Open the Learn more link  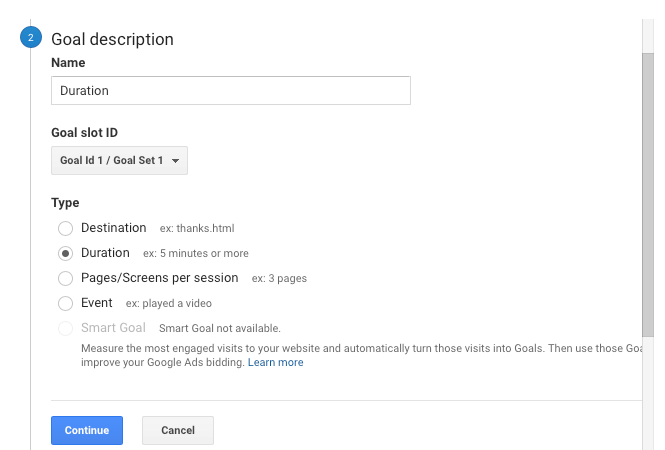tap(276, 362)
